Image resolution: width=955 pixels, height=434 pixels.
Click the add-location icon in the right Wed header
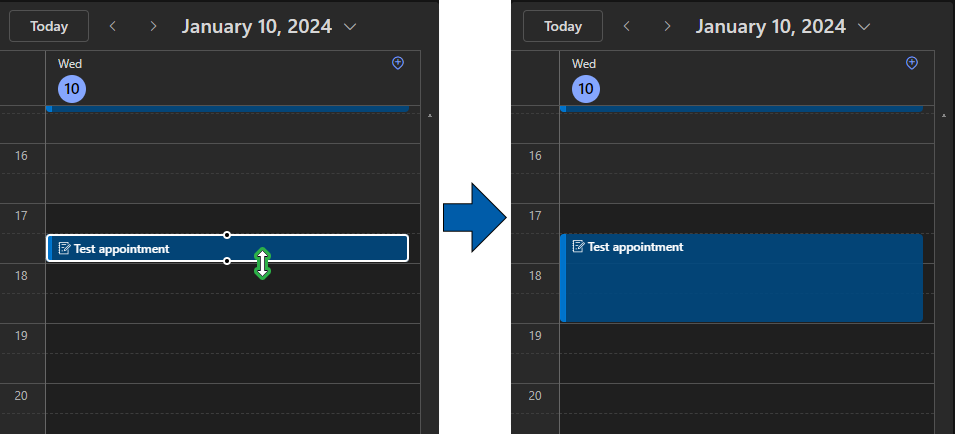point(911,63)
